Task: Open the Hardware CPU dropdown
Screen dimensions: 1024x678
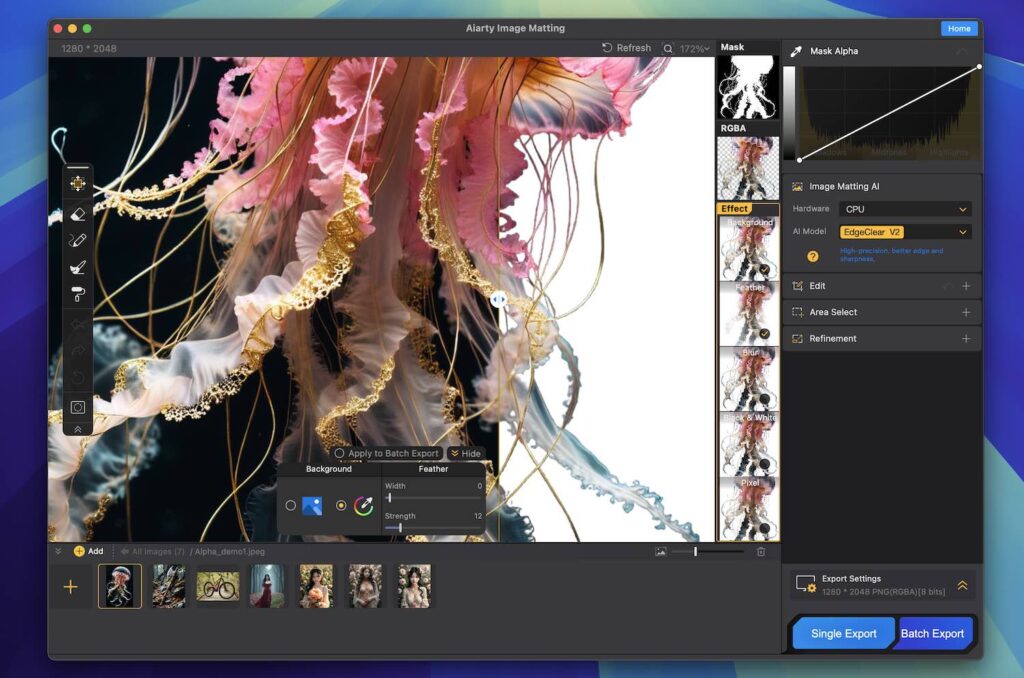Action: tap(905, 209)
